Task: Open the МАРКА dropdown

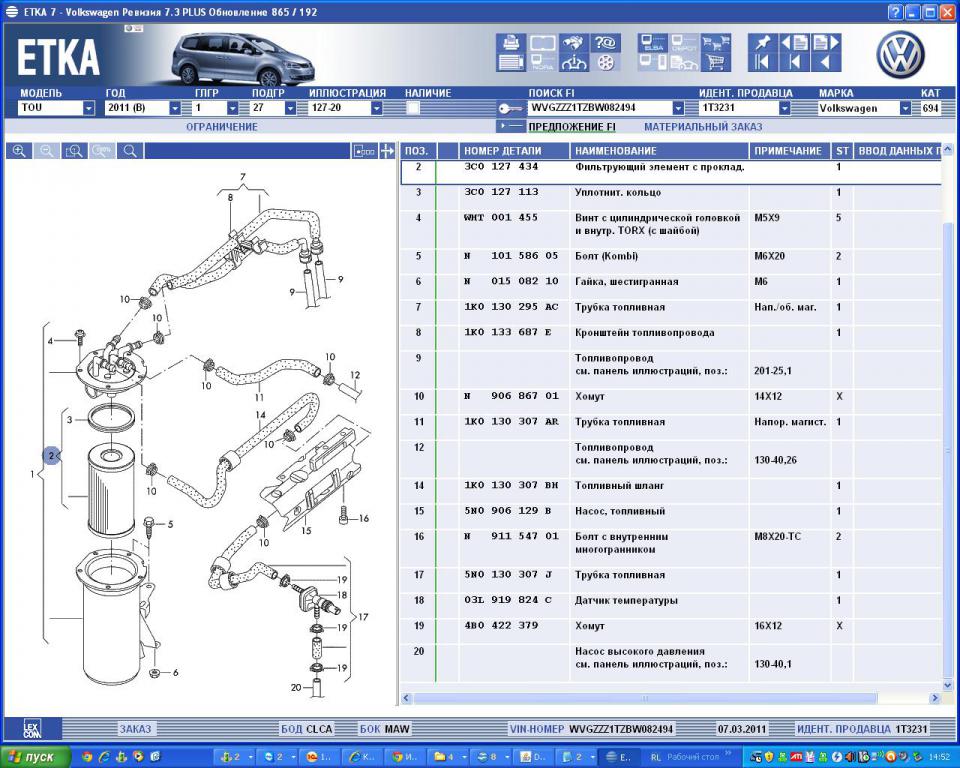Action: 905,108
